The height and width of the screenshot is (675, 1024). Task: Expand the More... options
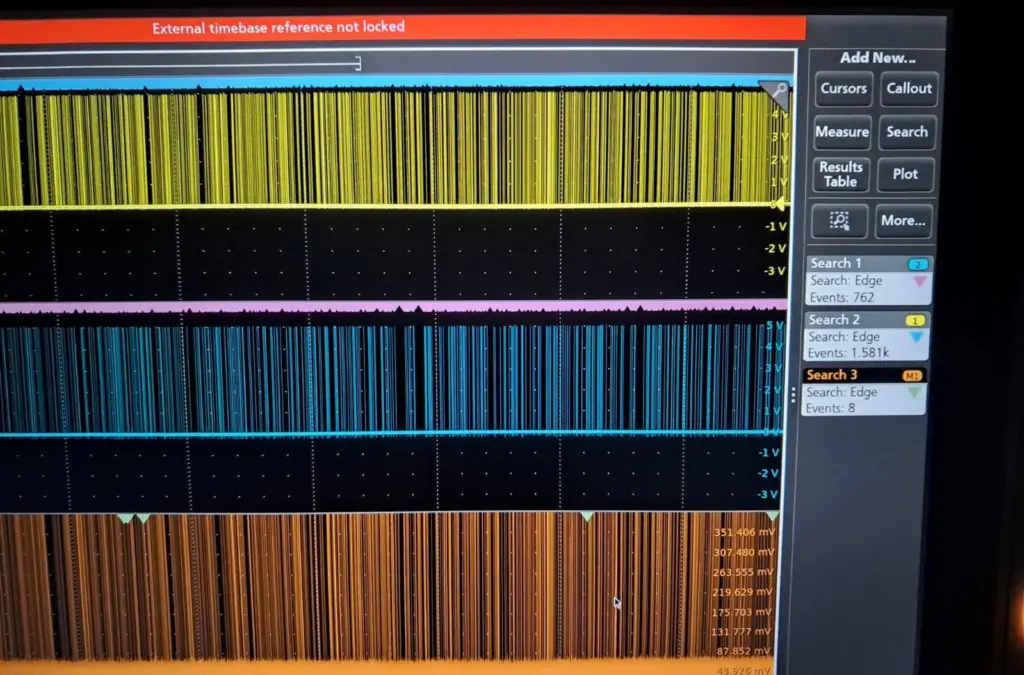[x=904, y=220]
